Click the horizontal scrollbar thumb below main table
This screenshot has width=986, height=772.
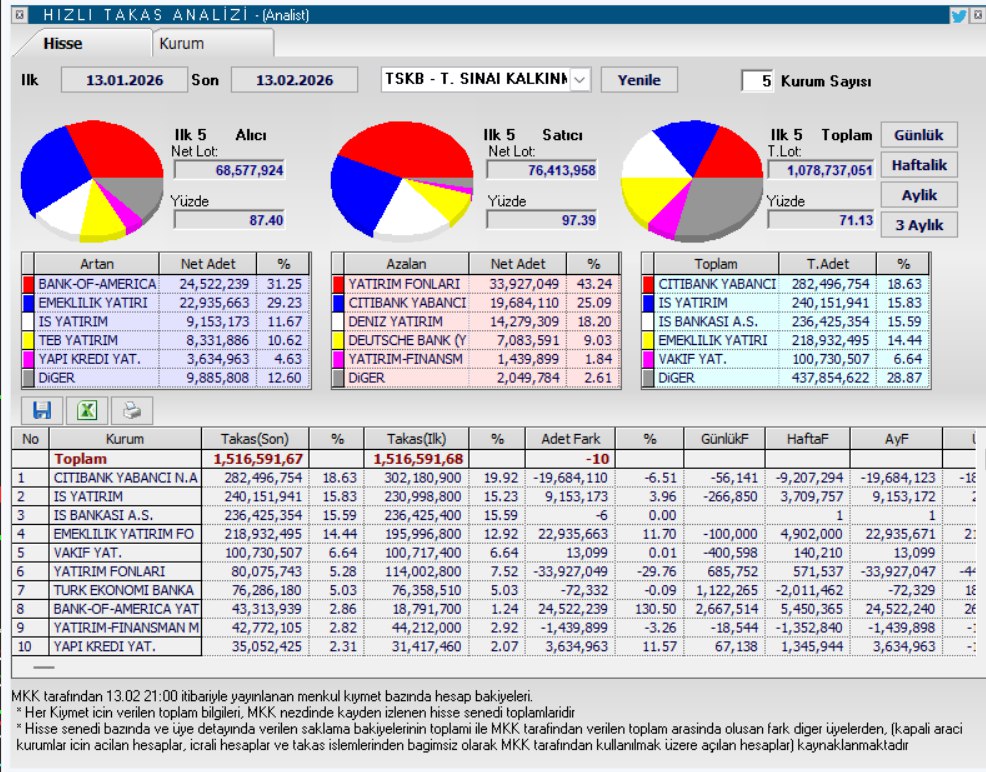pos(44,668)
